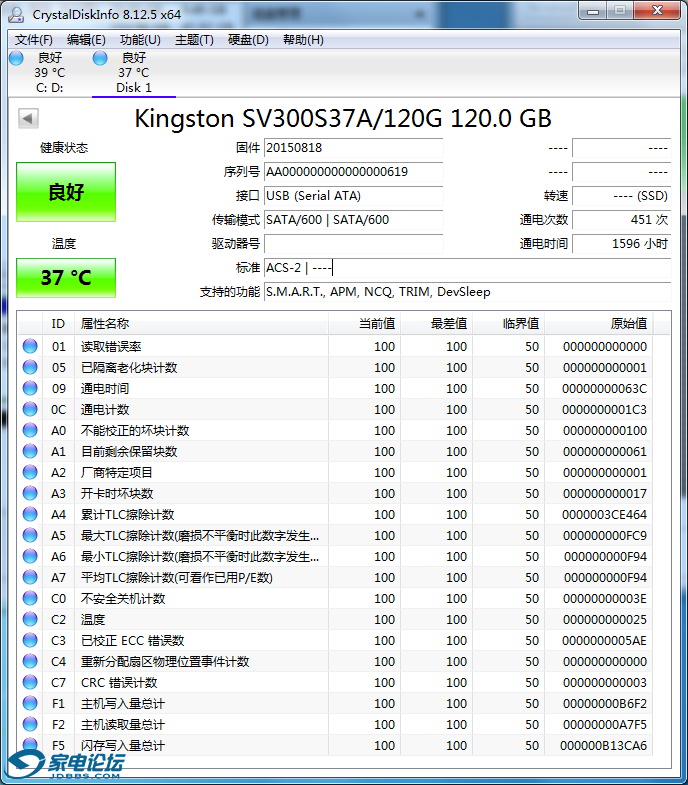Click the power-on count 451 次 field
The image size is (688, 785).
pos(621,220)
